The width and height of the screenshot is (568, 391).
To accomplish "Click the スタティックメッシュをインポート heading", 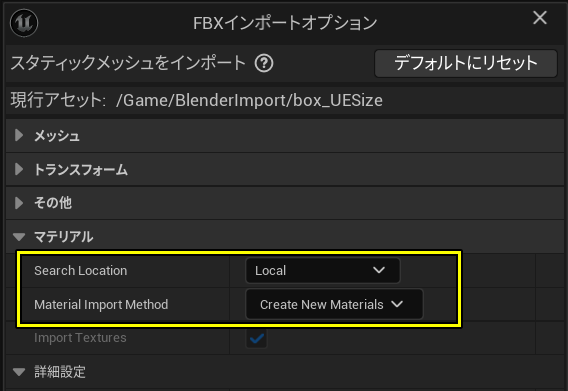I will pos(128,63).
